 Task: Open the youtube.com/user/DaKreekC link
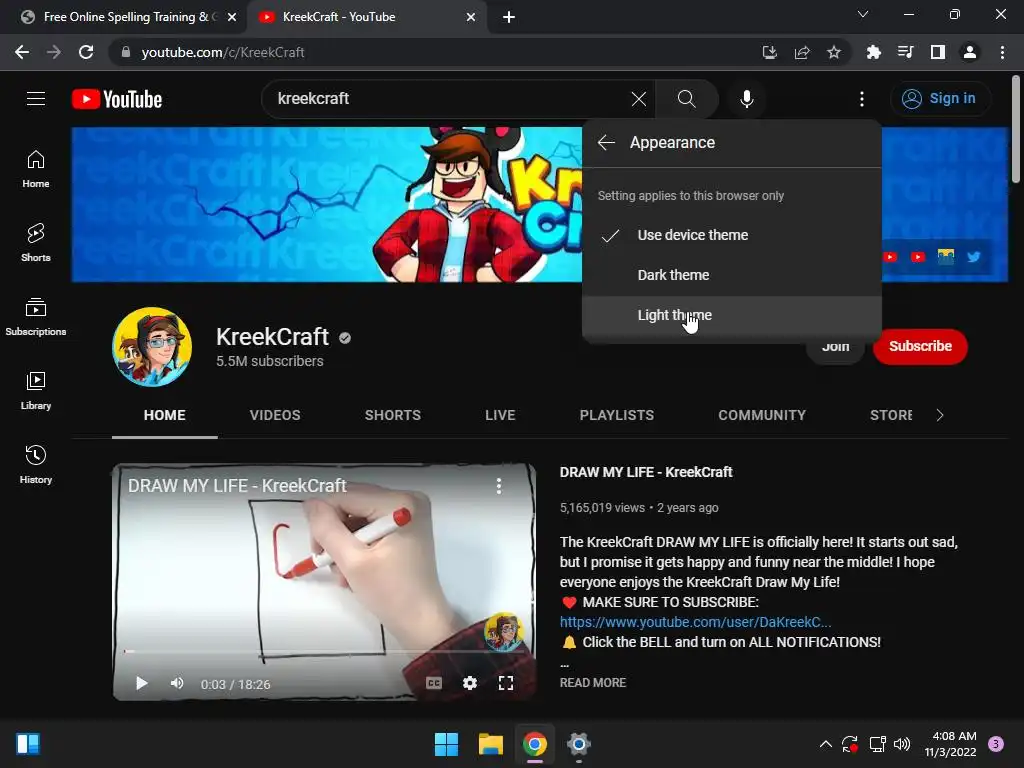695,622
